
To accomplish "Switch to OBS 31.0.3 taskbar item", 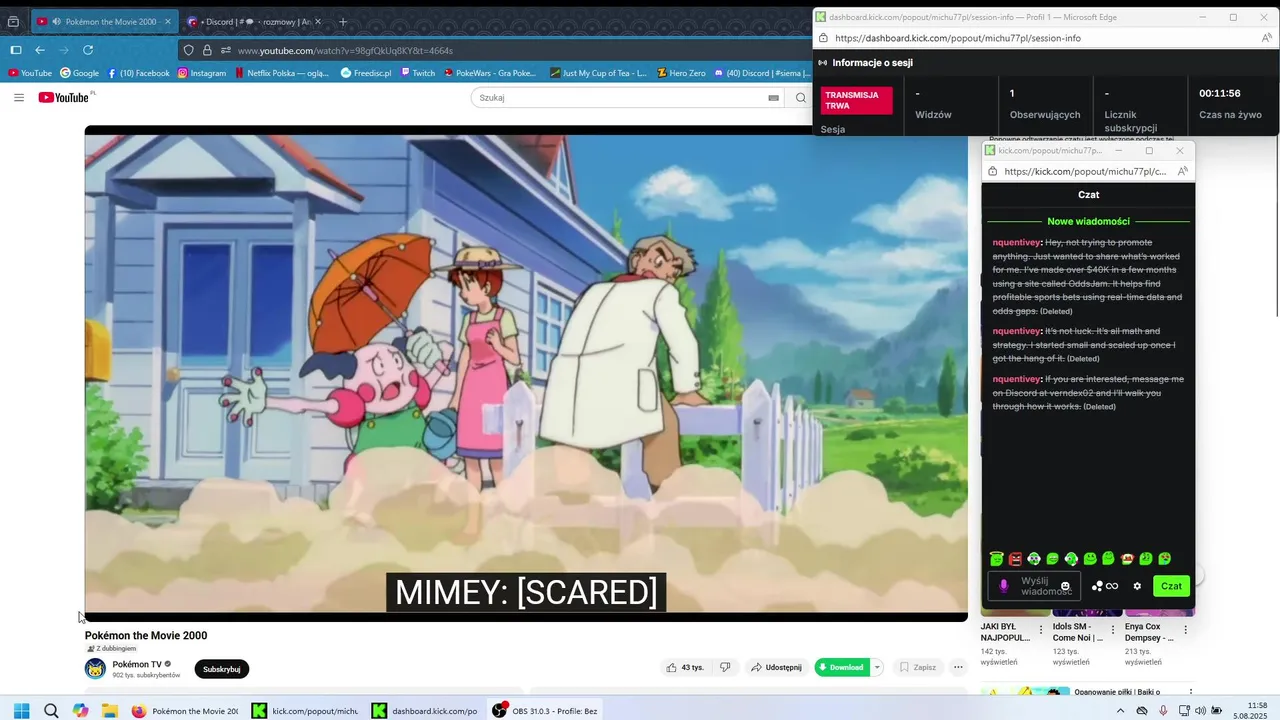I will point(546,711).
